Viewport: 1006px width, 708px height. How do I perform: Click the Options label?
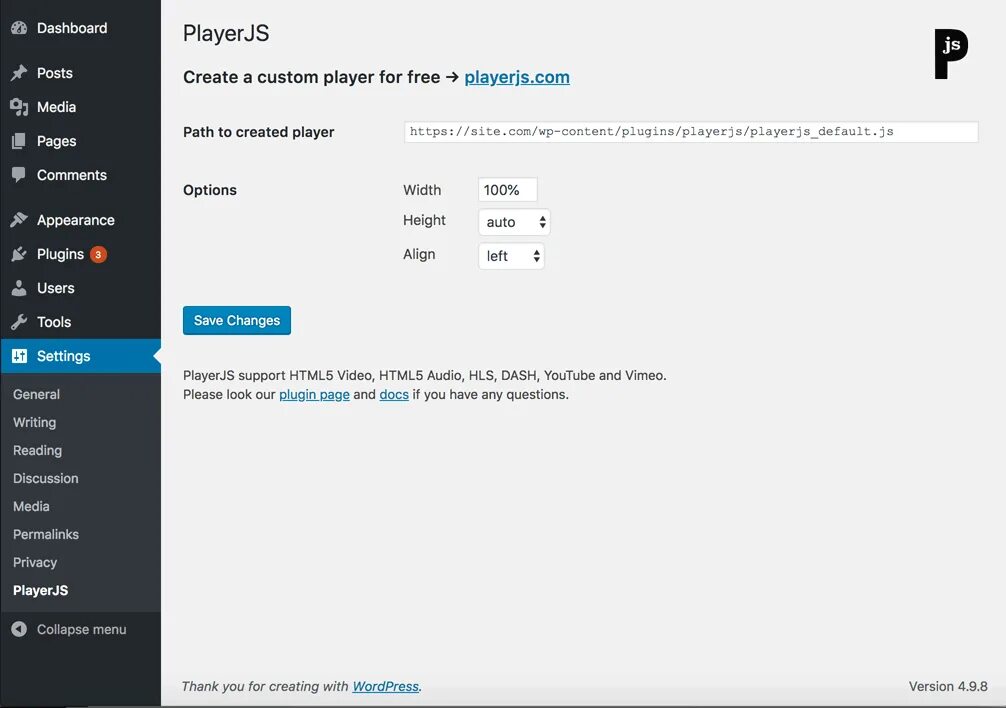click(210, 190)
